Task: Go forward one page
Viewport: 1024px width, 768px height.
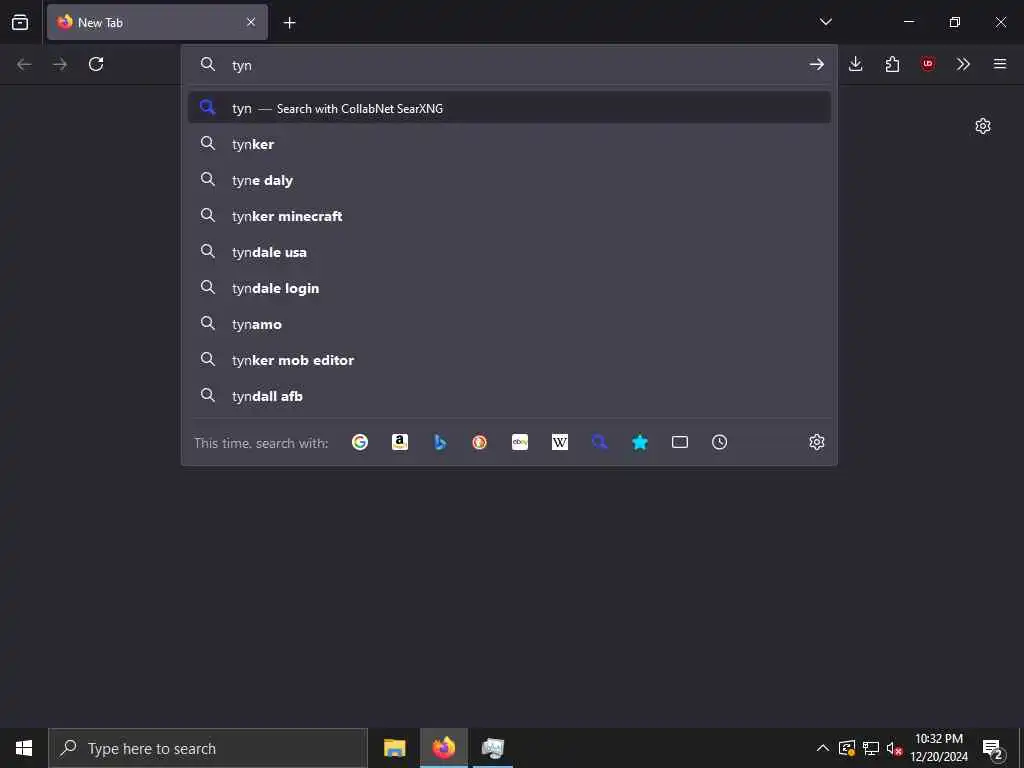Action: pos(60,64)
